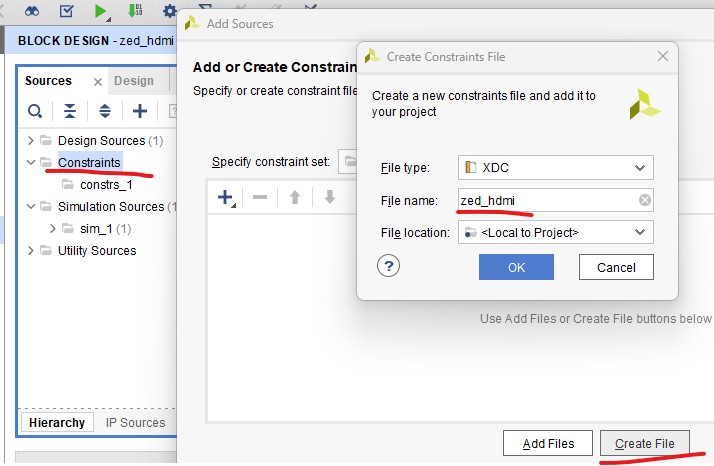Click the Generate Bitstream toolbar icon
This screenshot has height=466, width=714.
[134, 11]
